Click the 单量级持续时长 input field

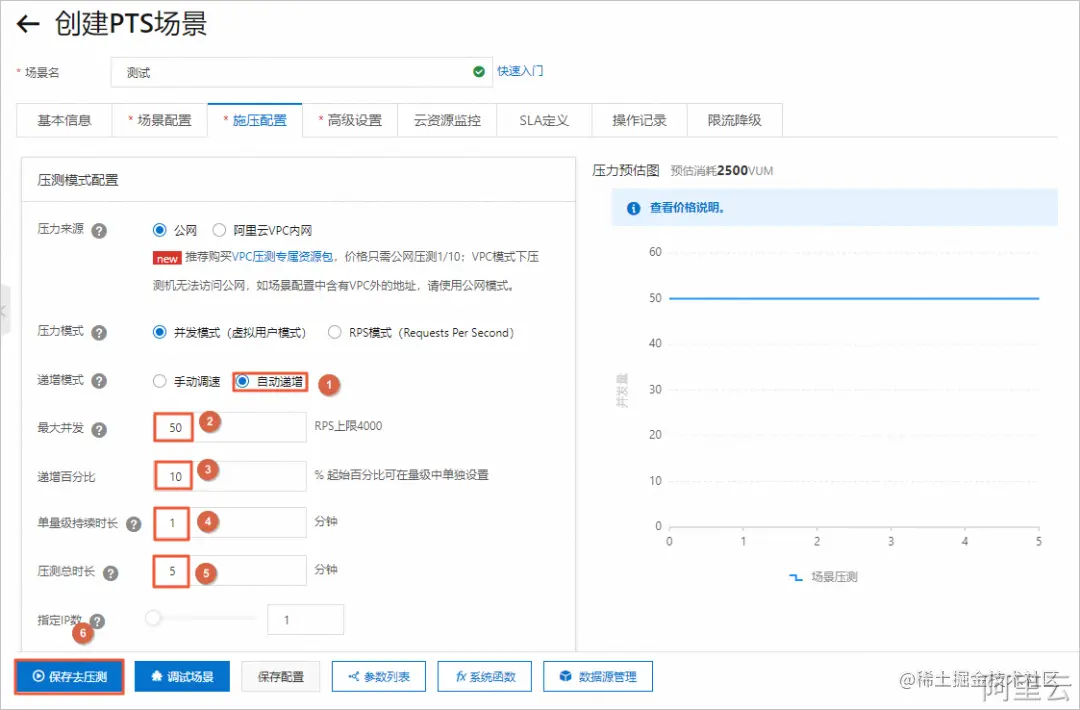pyautogui.click(x=230, y=523)
